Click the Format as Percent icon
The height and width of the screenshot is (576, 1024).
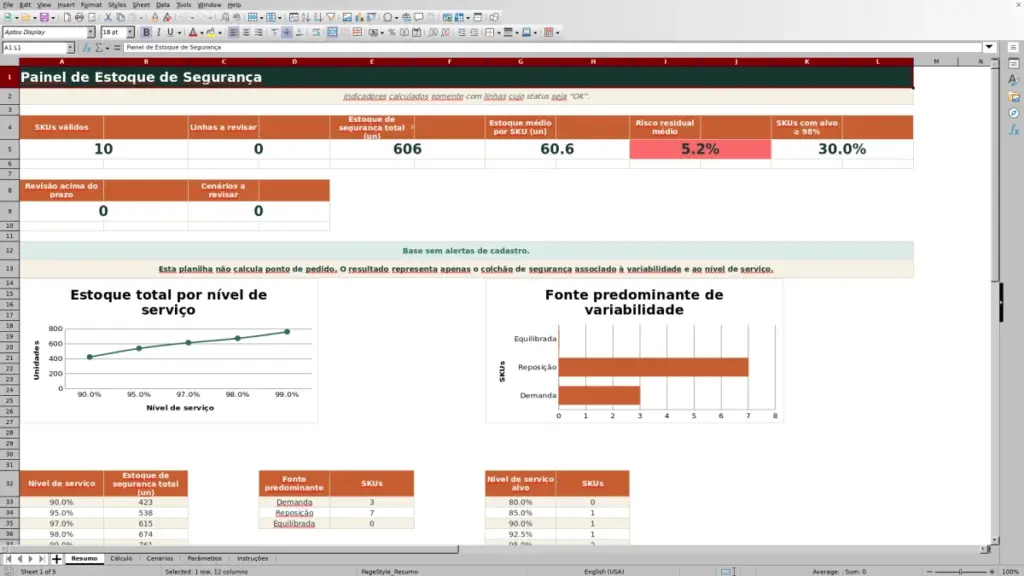[392, 33]
